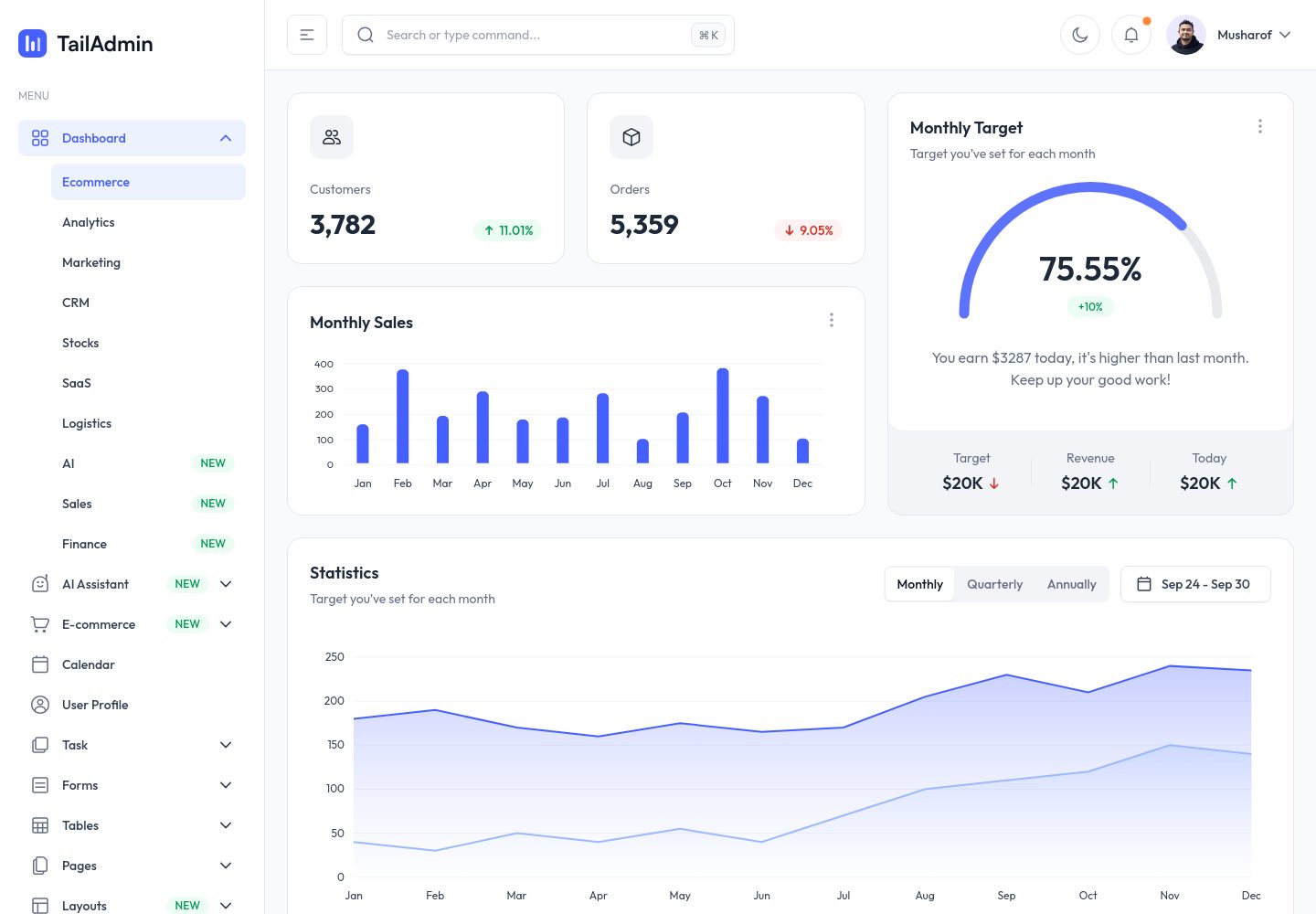
Task: Click the Task sidebar icon
Action: tap(40, 745)
